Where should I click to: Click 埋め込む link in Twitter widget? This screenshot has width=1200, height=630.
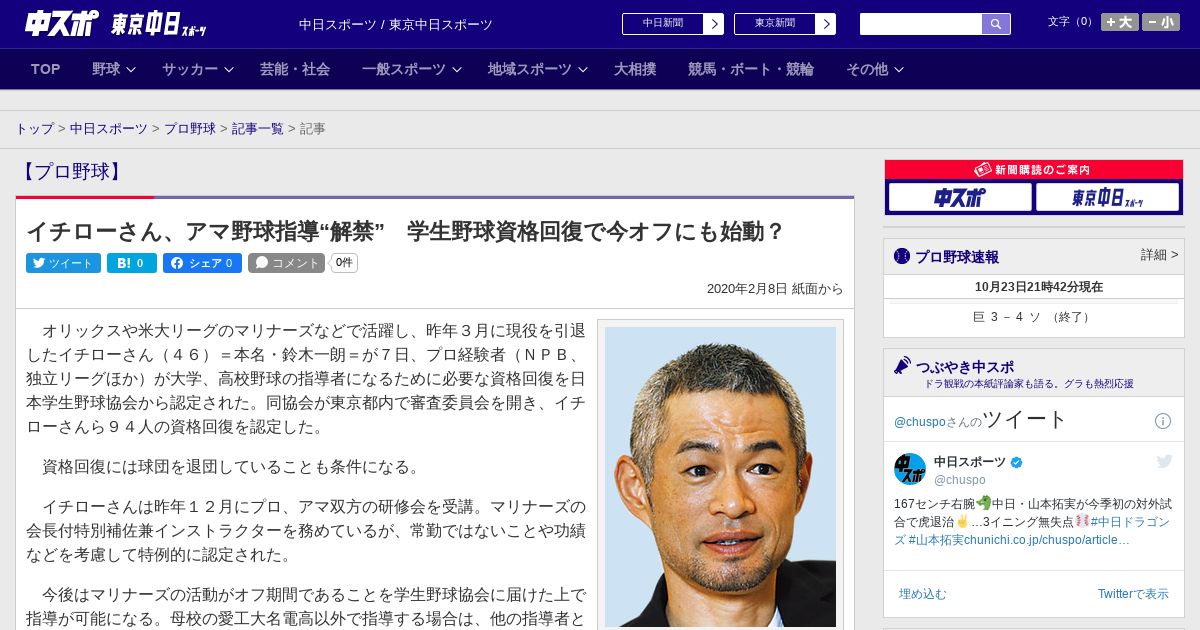[x=922, y=594]
